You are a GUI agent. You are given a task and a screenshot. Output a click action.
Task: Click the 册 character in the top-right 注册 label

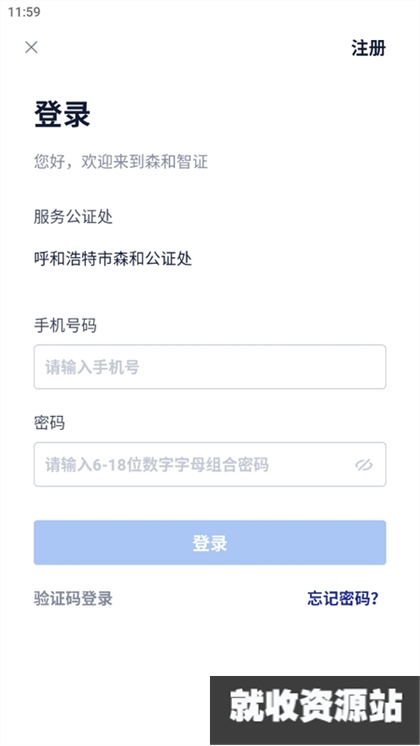tap(378, 48)
